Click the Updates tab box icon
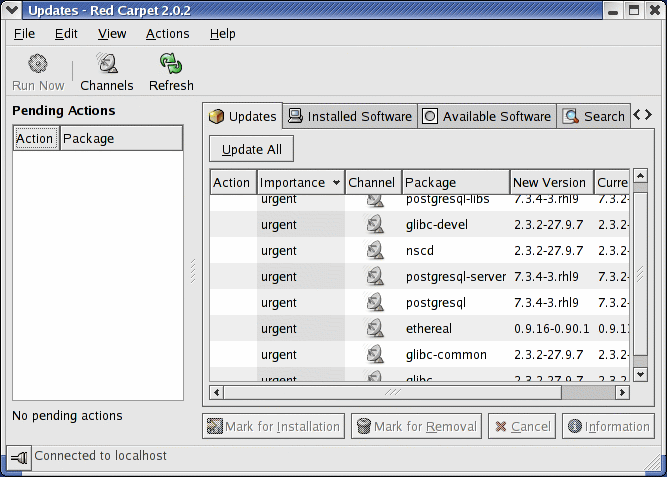 click(217, 116)
